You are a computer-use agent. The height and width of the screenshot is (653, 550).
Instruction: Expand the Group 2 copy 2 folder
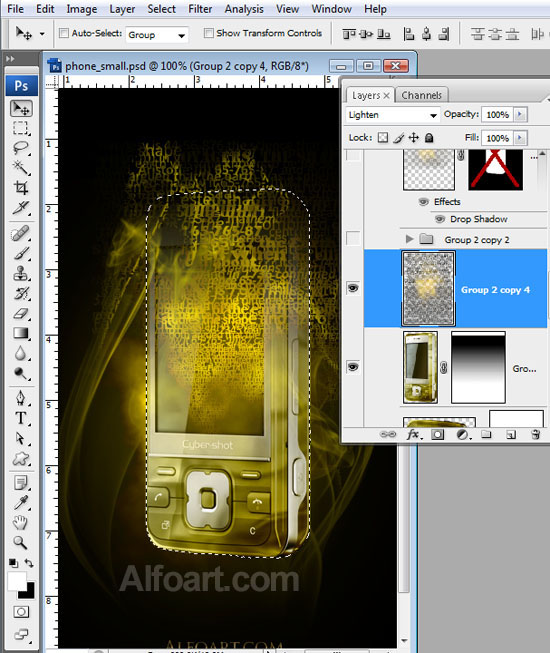pyautogui.click(x=409, y=239)
